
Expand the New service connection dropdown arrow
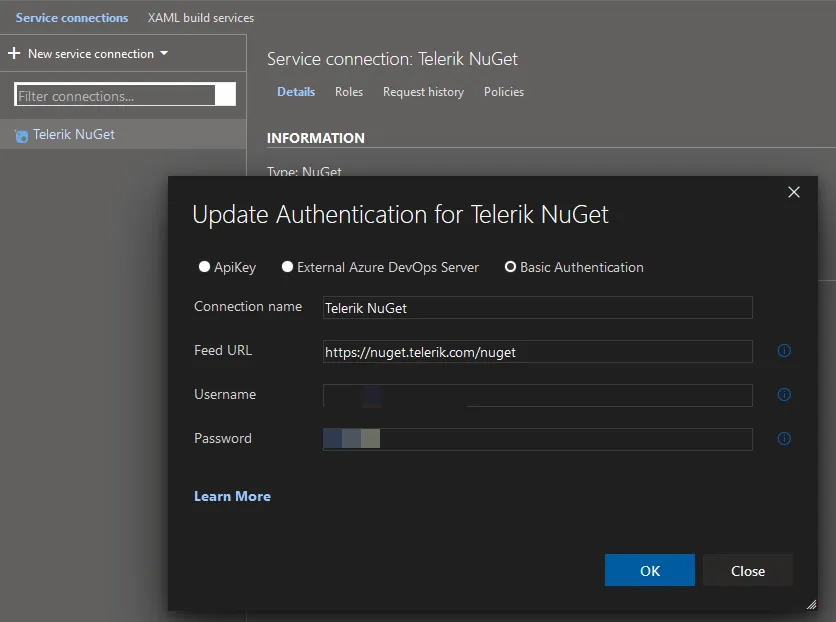pos(164,54)
